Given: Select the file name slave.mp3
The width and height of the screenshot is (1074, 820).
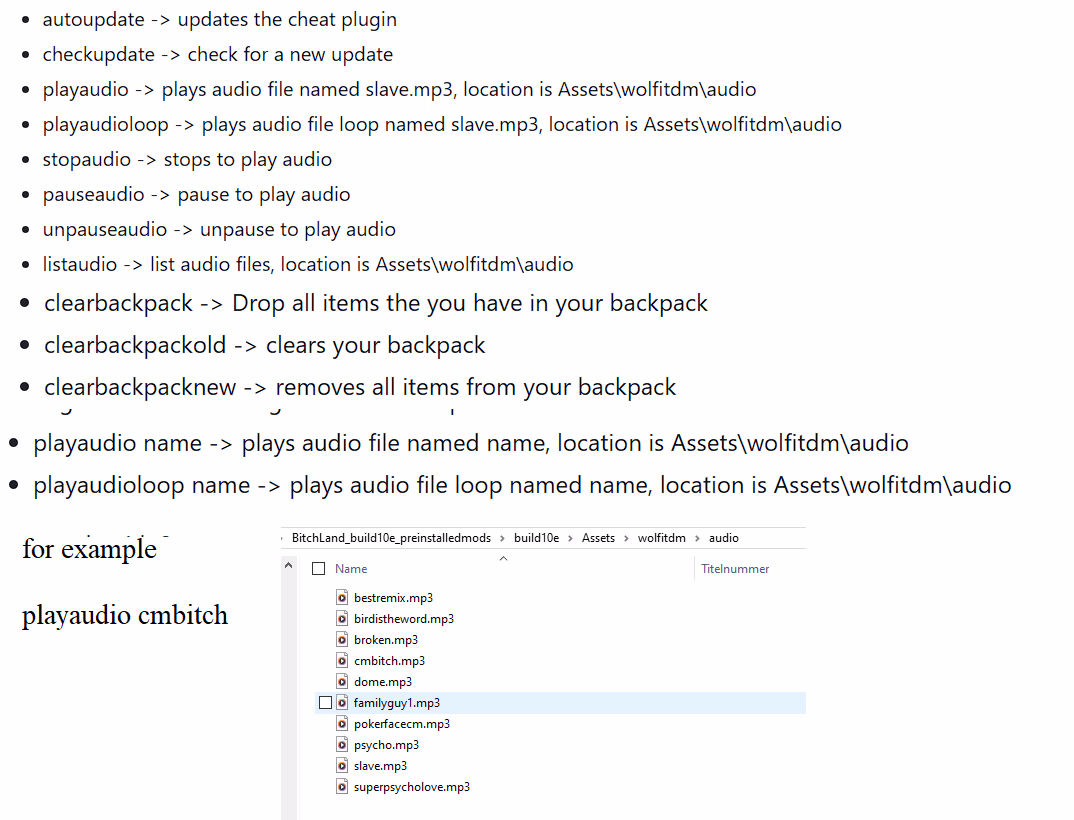Looking at the screenshot, I should (380, 766).
